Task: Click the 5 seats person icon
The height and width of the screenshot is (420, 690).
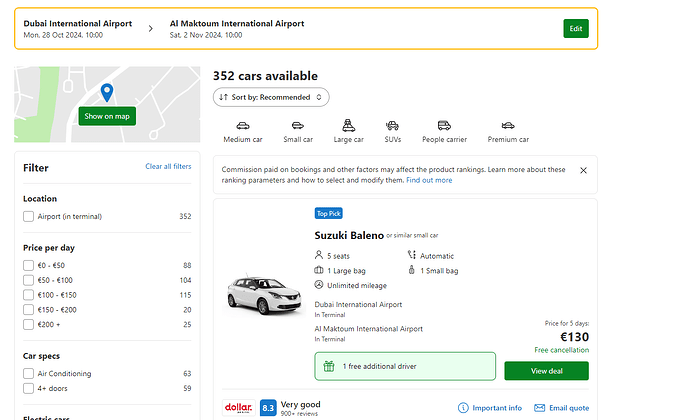Action: click(x=319, y=255)
